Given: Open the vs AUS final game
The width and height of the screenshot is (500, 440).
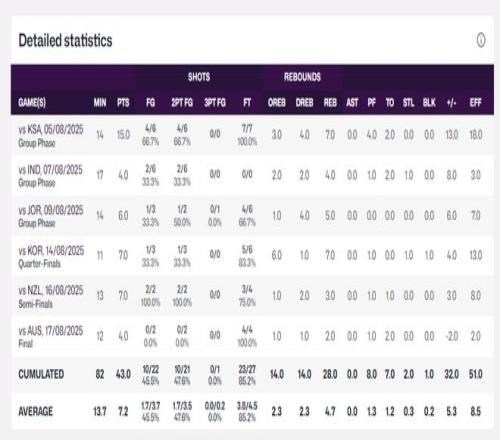Looking at the screenshot, I should point(252,336).
